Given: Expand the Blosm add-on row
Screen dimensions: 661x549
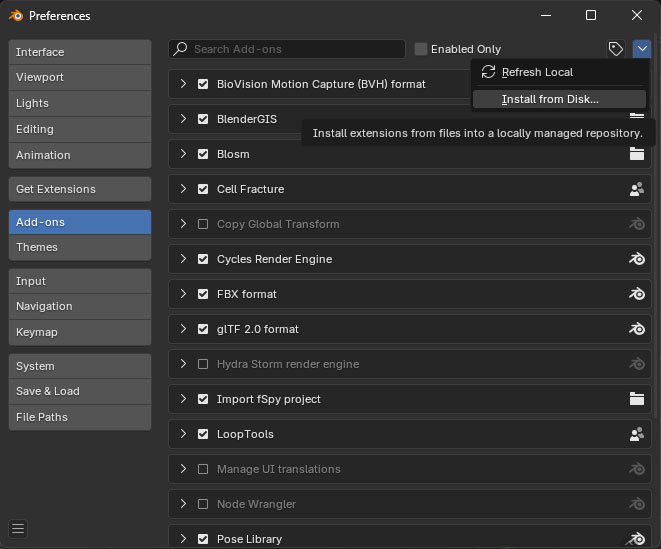Looking at the screenshot, I should 183,153.
